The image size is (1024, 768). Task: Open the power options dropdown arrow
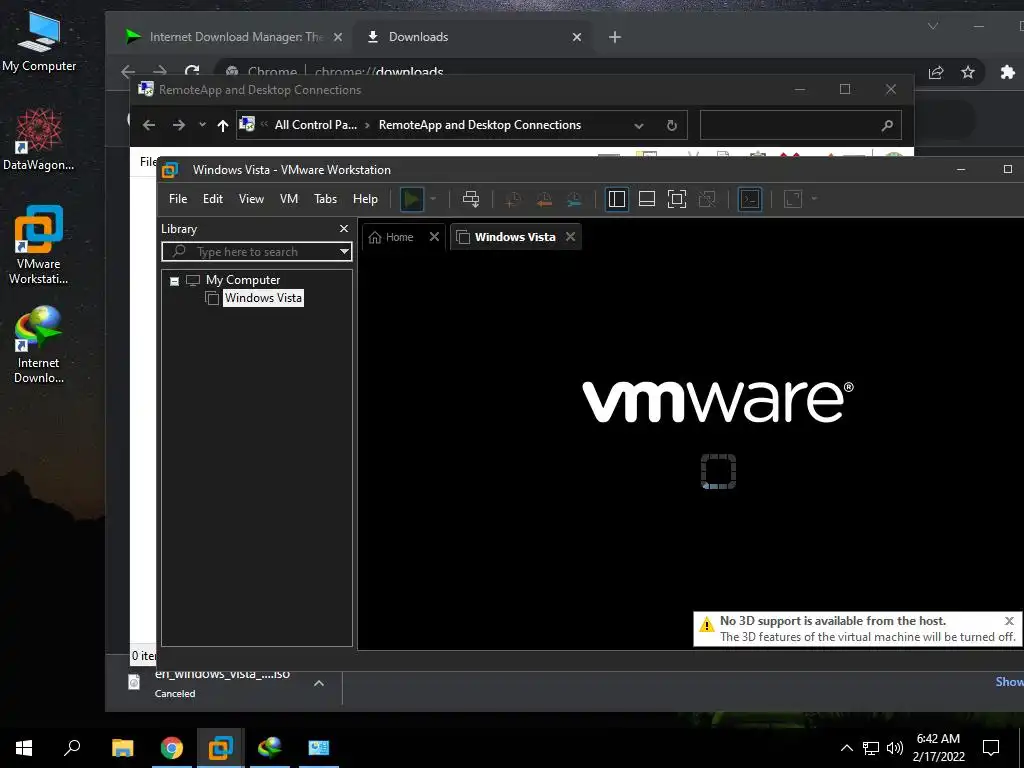432,199
